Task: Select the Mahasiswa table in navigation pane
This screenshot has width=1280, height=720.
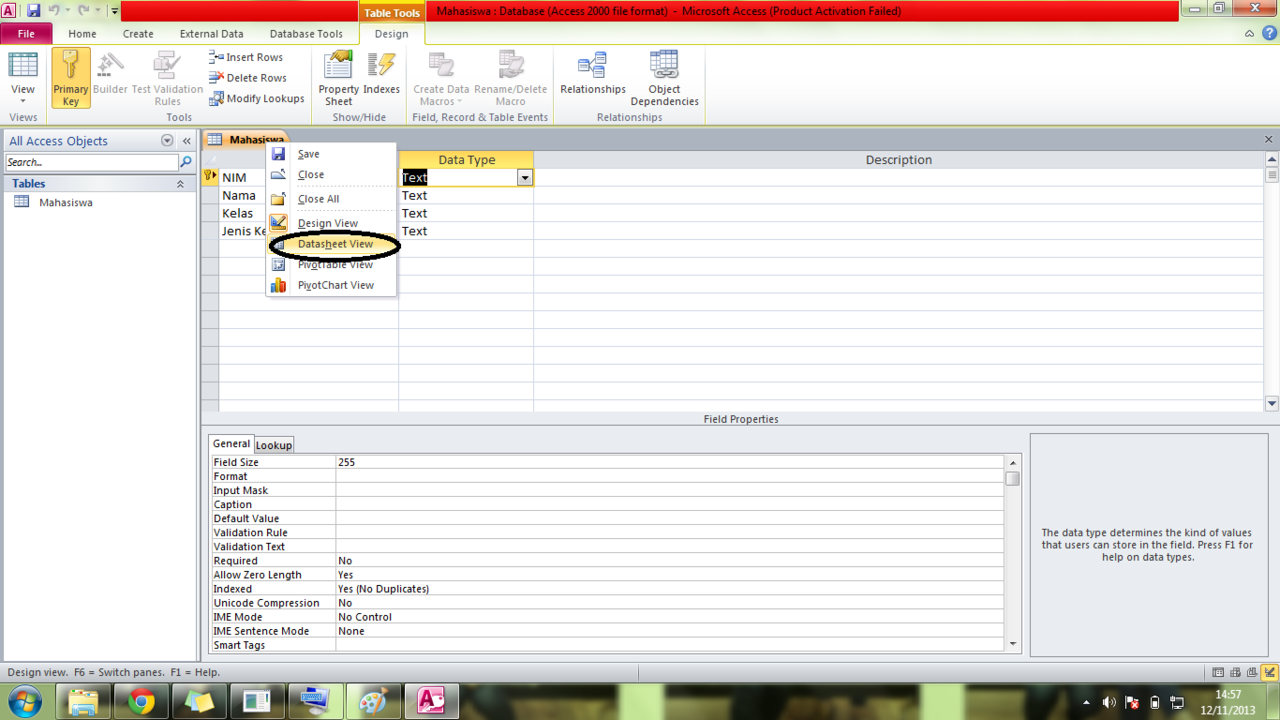Action: coord(66,202)
